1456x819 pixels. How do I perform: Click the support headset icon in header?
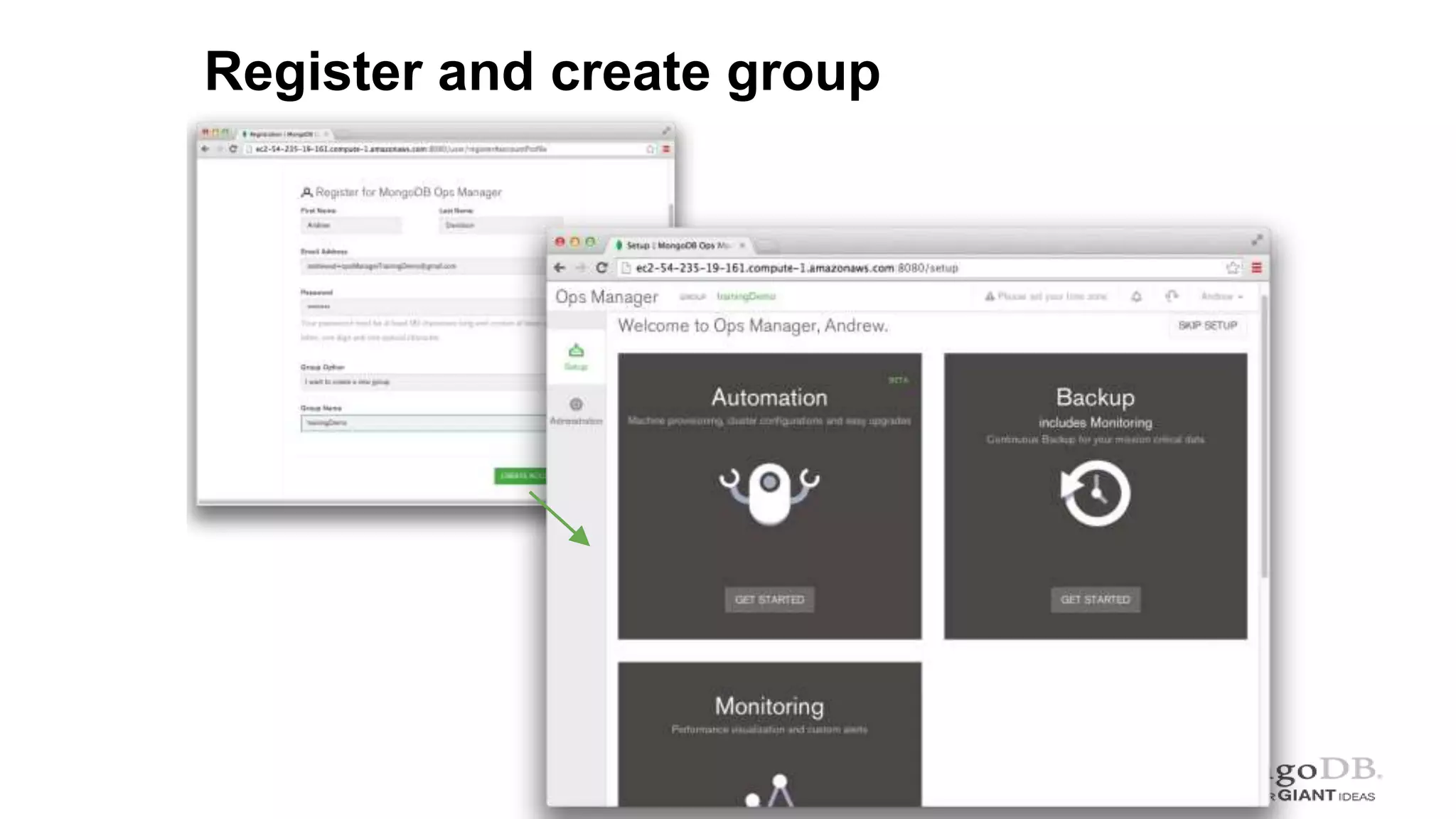pyautogui.click(x=1172, y=296)
